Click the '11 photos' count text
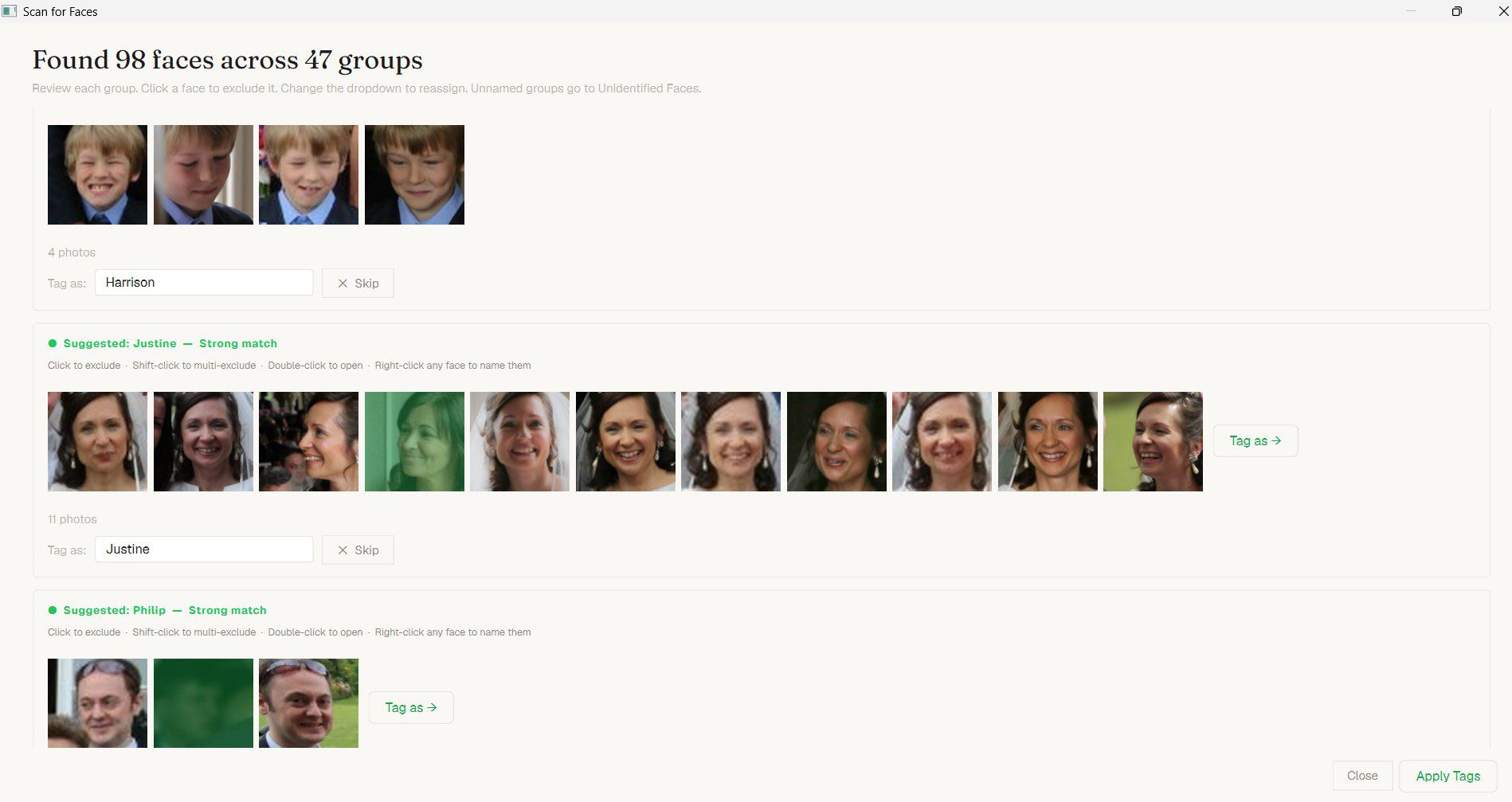 click(72, 519)
